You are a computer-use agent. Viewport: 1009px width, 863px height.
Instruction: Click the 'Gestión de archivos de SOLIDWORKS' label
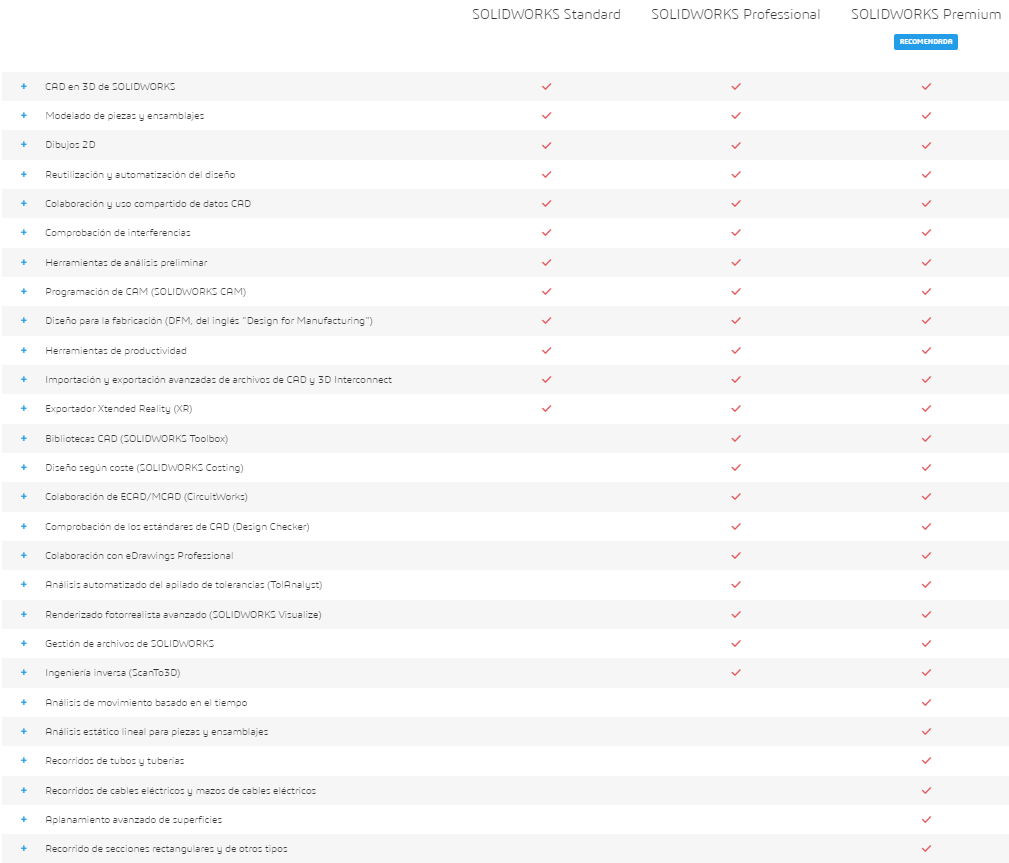129,644
